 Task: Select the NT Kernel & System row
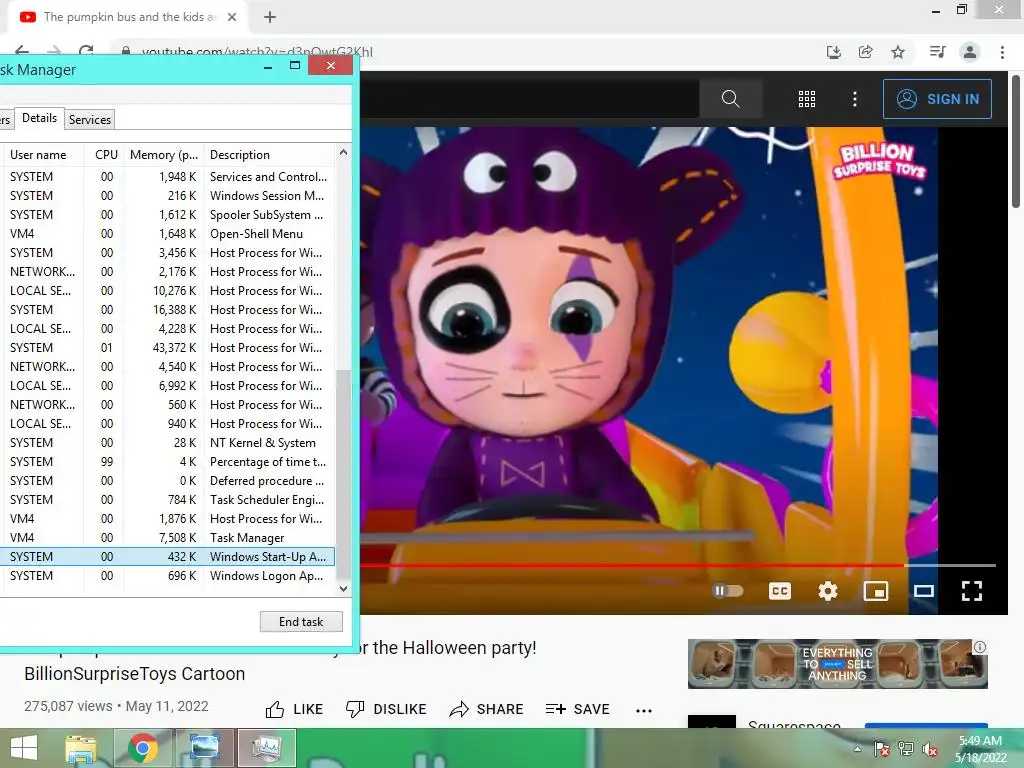tap(167, 443)
